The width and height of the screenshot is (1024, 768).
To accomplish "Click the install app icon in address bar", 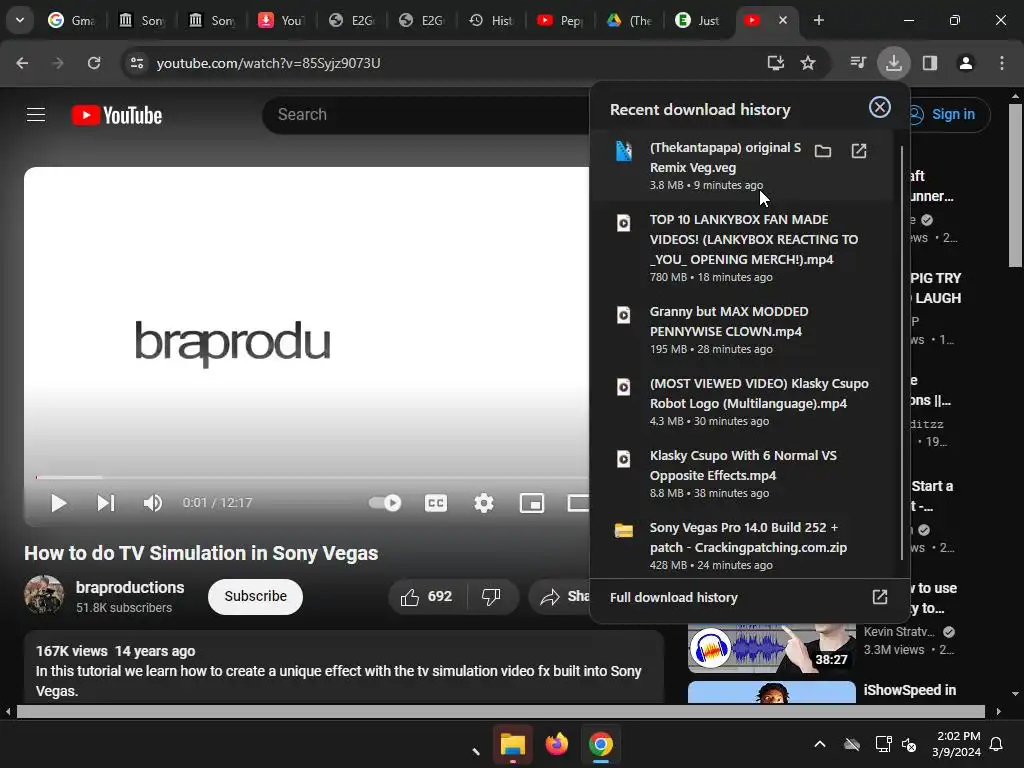I will click(x=775, y=63).
